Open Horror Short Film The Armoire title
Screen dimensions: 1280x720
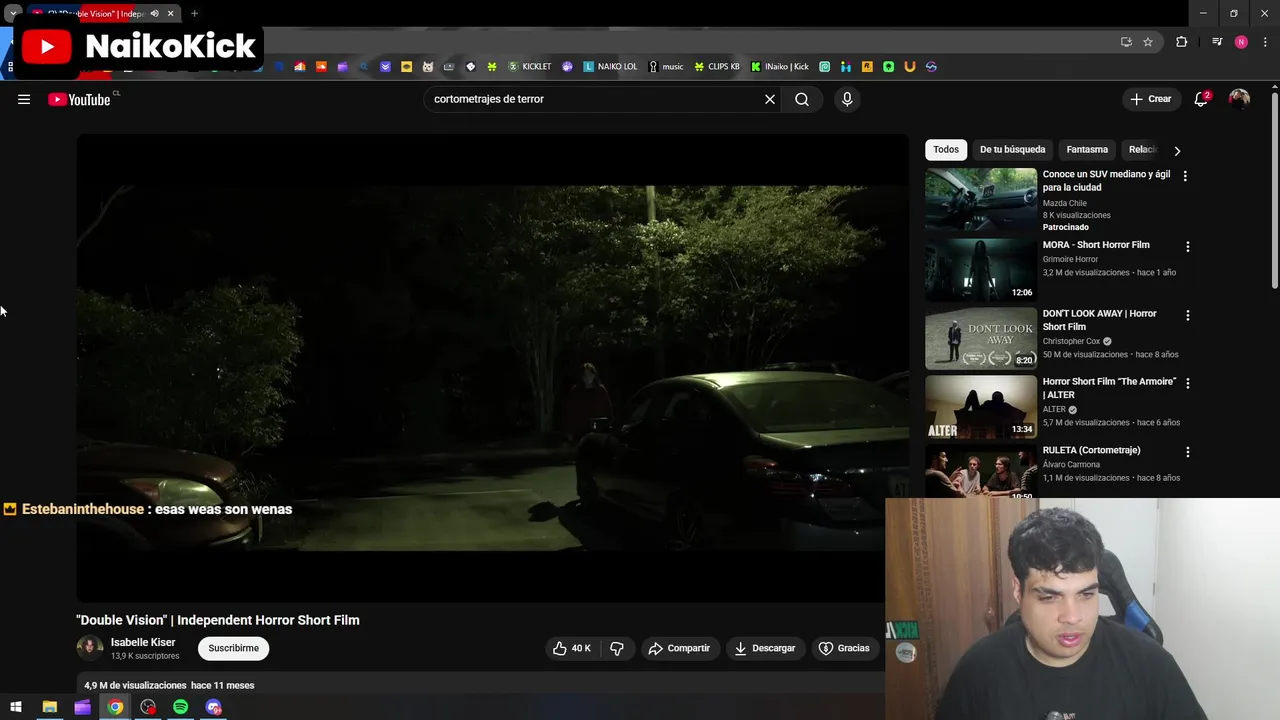tap(1109, 388)
